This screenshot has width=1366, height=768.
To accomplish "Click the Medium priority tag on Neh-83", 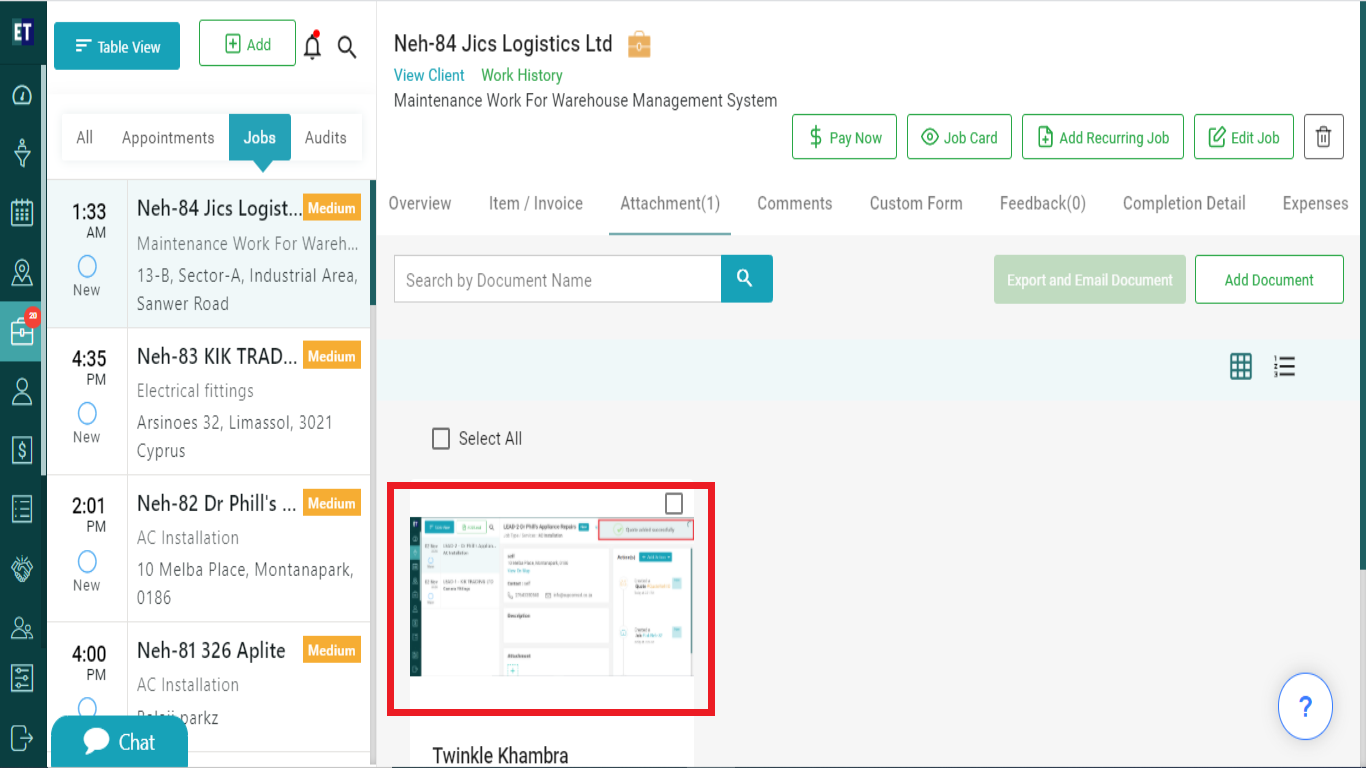I will [332, 356].
